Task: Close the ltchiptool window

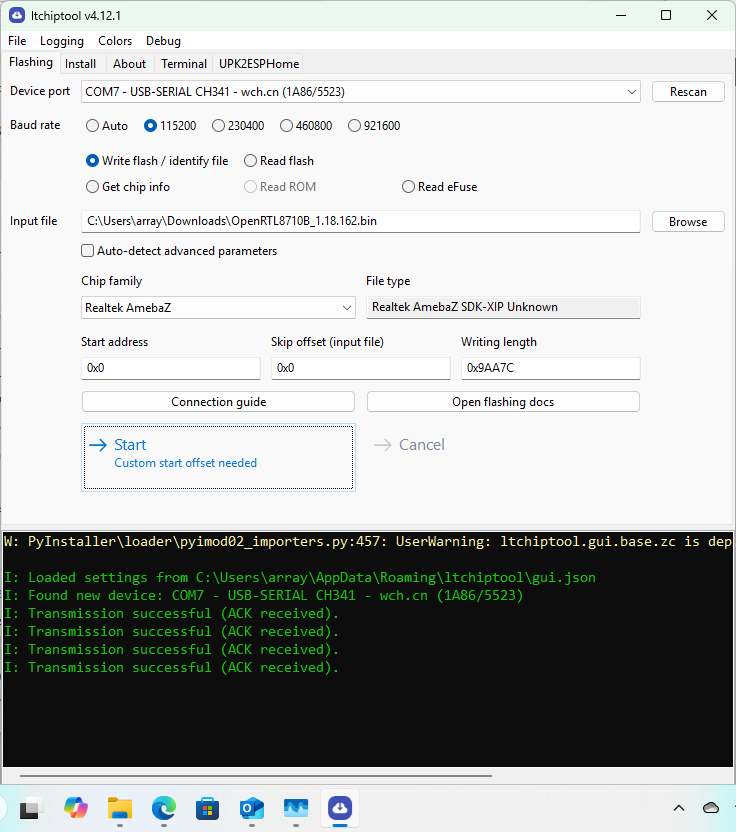Action: (712, 15)
